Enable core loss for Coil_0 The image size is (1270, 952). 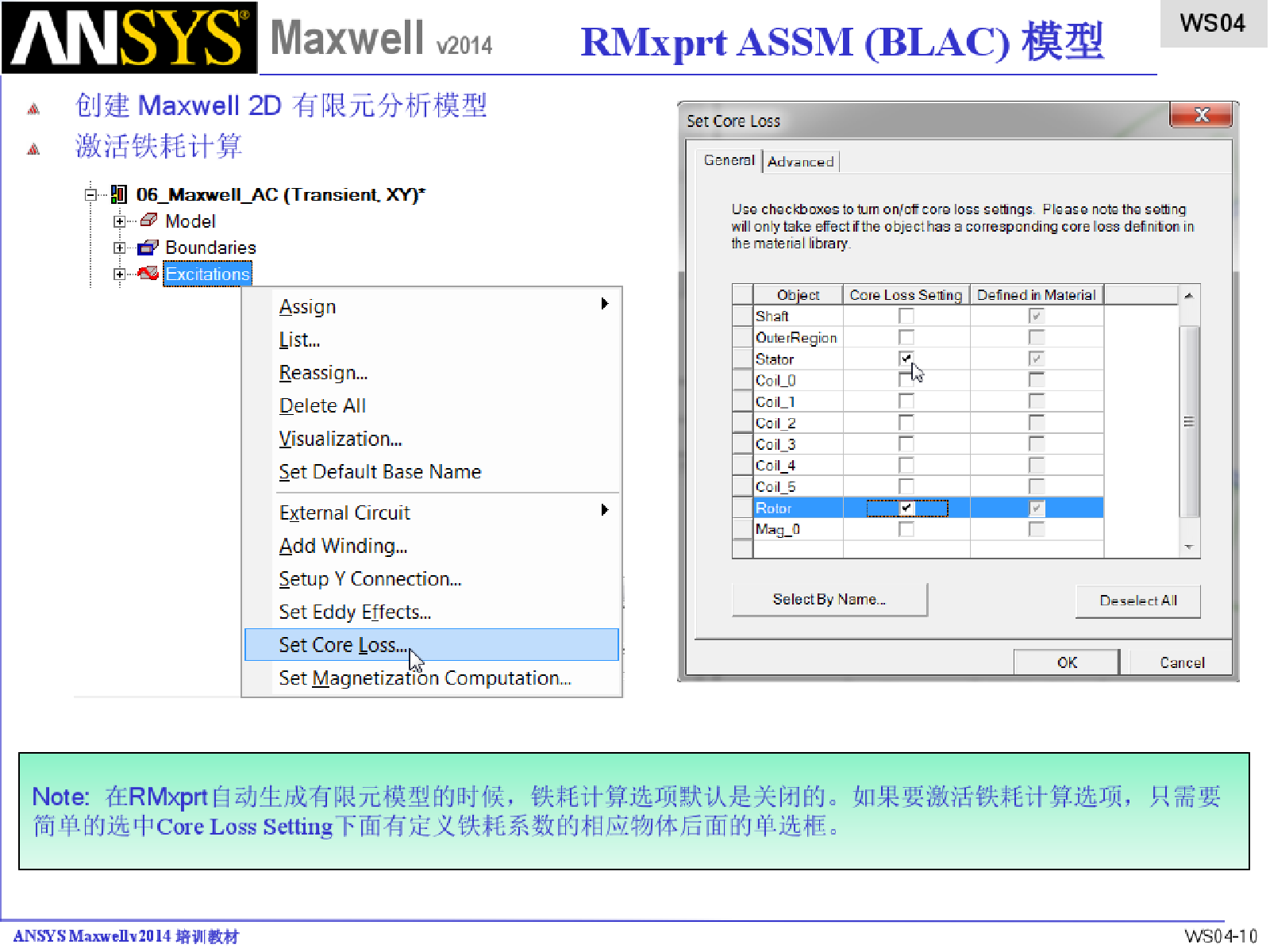(x=906, y=380)
